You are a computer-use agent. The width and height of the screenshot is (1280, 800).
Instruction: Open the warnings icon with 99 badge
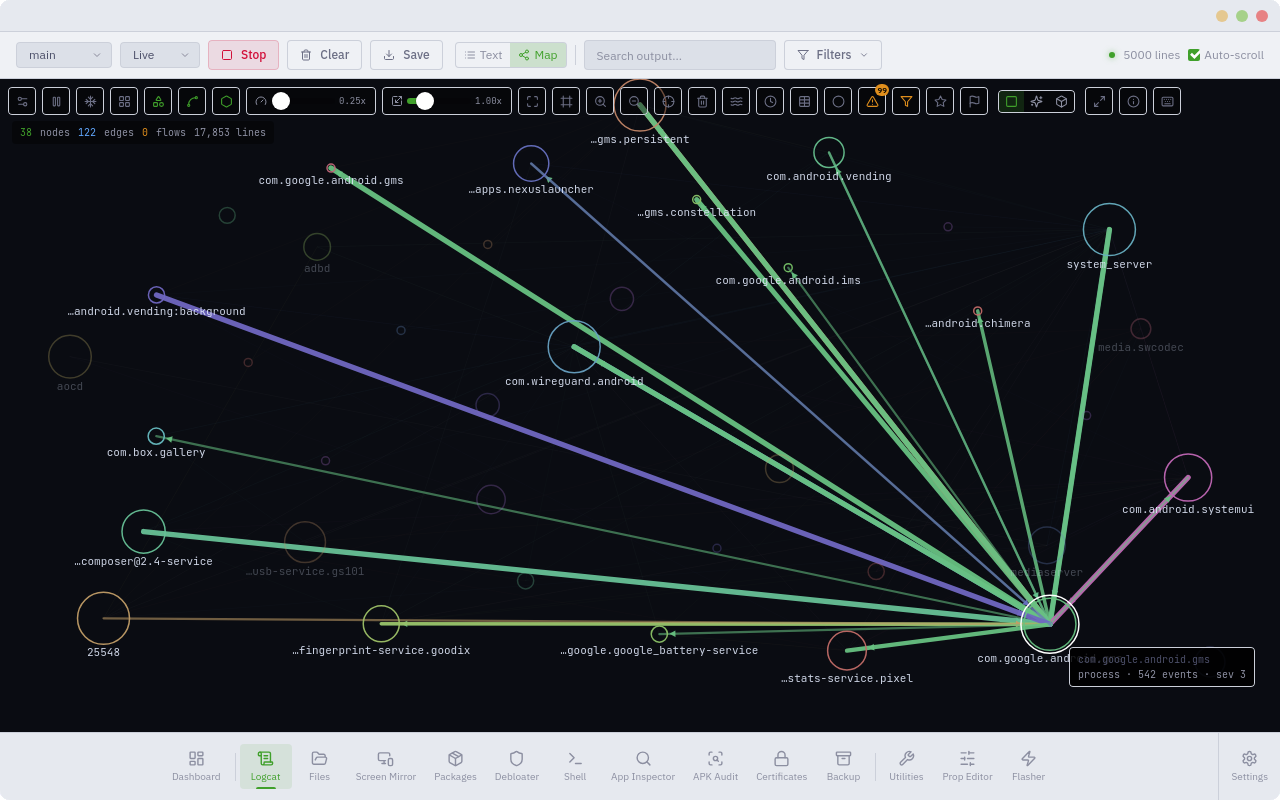tap(872, 101)
